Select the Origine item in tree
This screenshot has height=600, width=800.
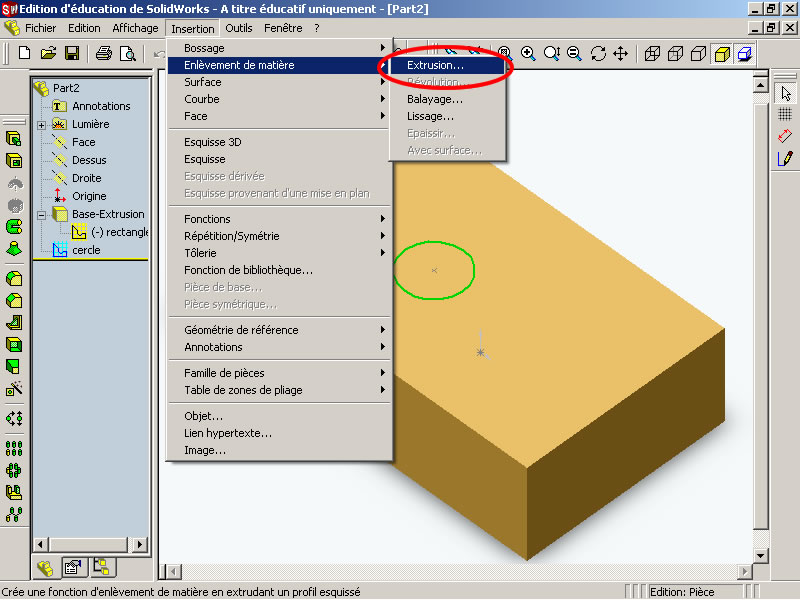(x=79, y=196)
